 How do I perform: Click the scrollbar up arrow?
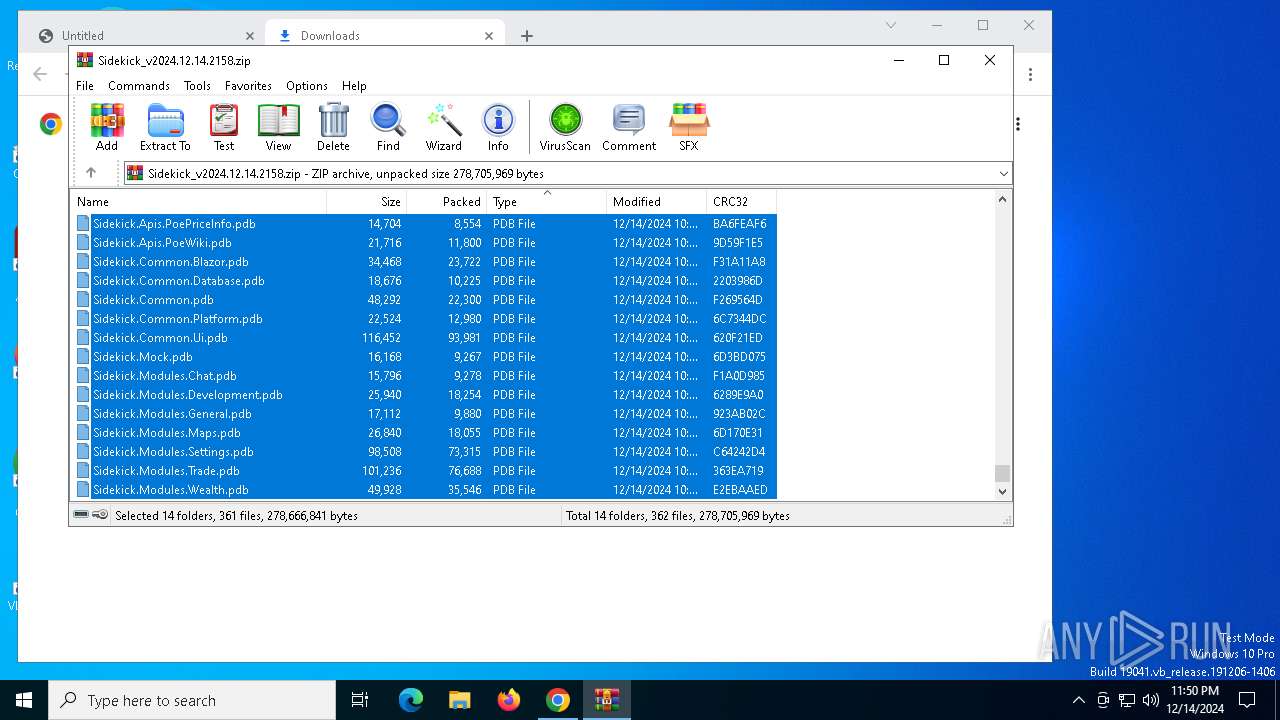coord(1002,199)
